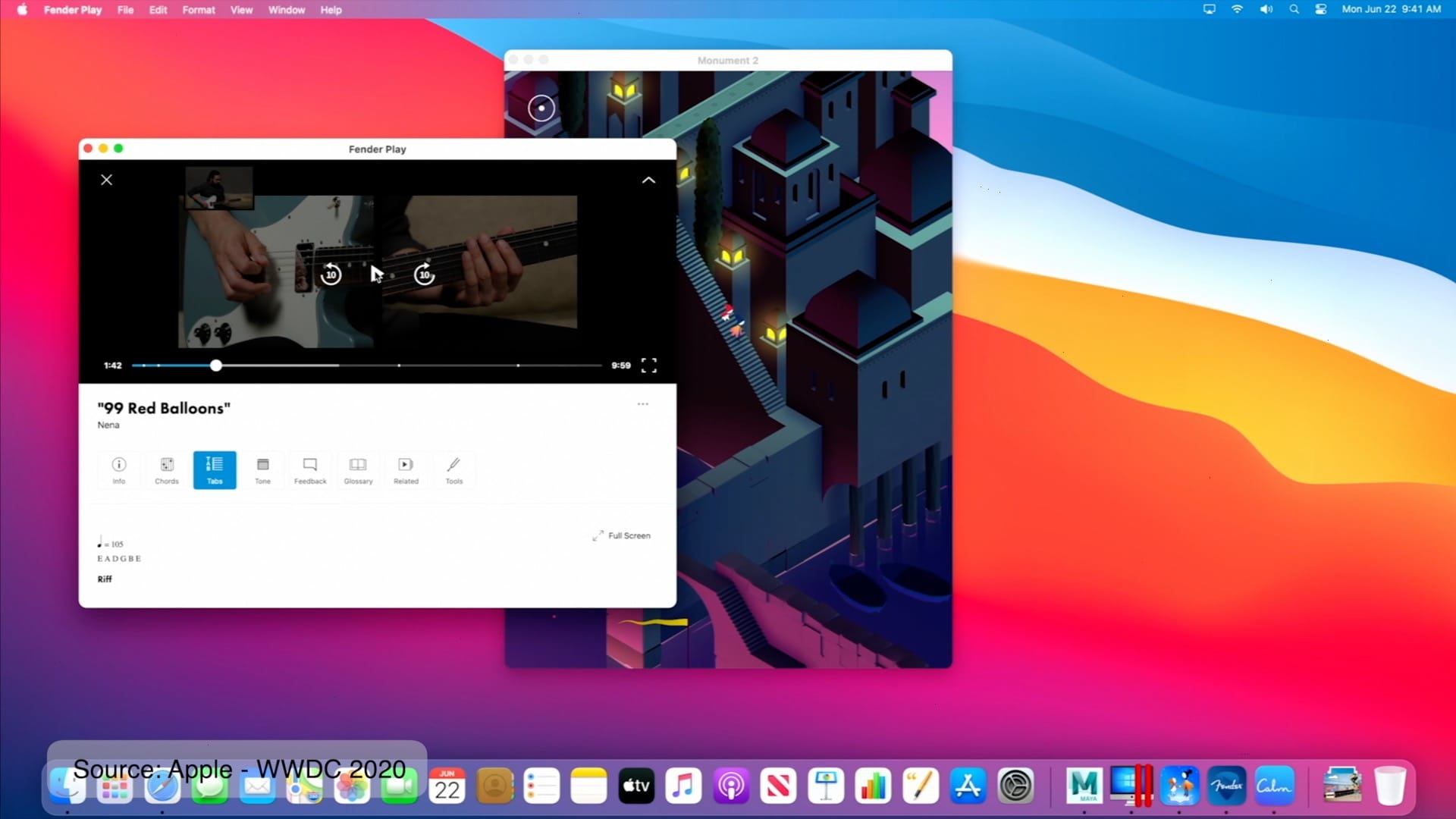This screenshot has width=1456, height=819.
Task: Click the total duration "9:59"
Action: (x=621, y=366)
